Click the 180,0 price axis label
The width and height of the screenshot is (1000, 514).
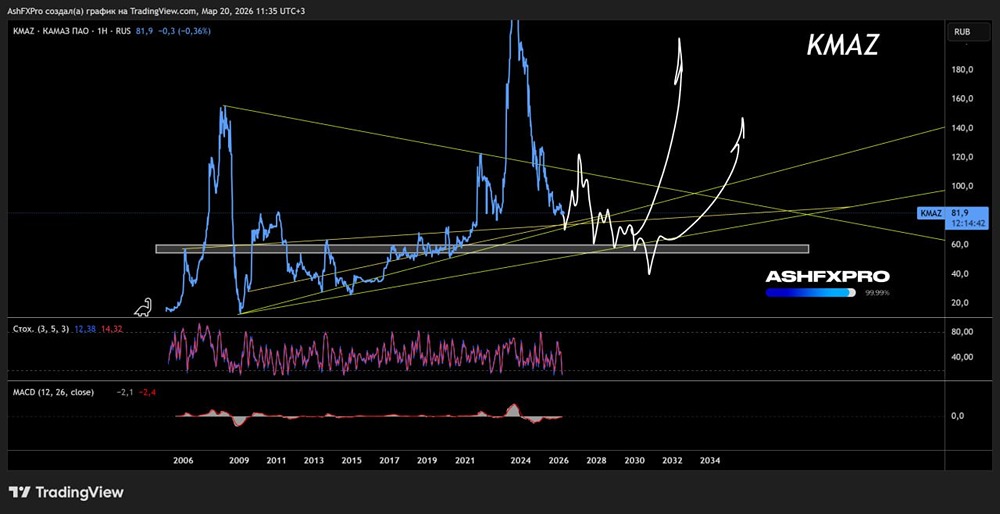click(963, 70)
